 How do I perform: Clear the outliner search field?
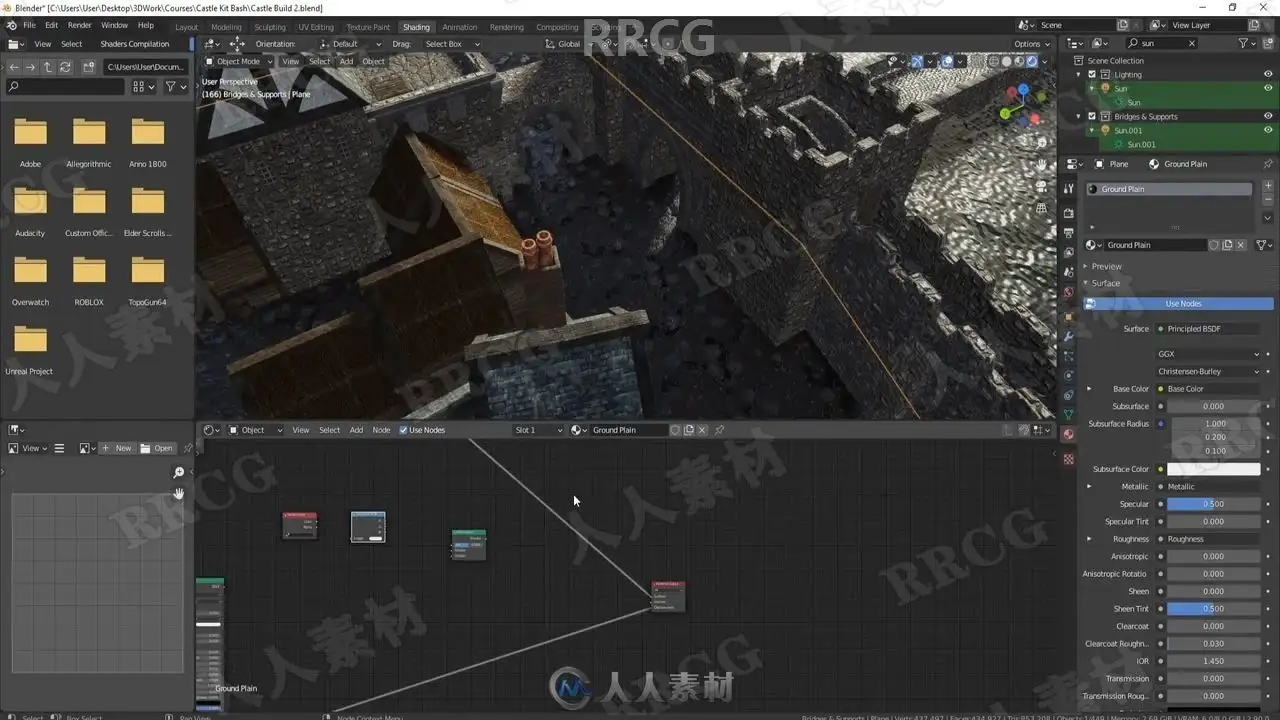(1191, 43)
